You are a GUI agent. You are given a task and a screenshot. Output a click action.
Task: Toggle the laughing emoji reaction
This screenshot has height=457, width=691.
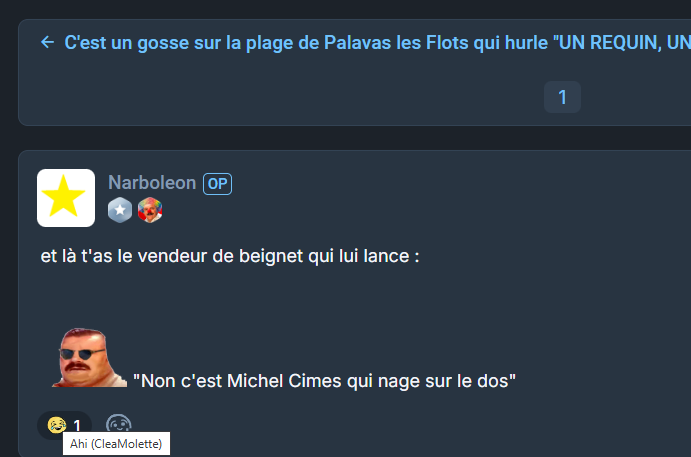57,425
